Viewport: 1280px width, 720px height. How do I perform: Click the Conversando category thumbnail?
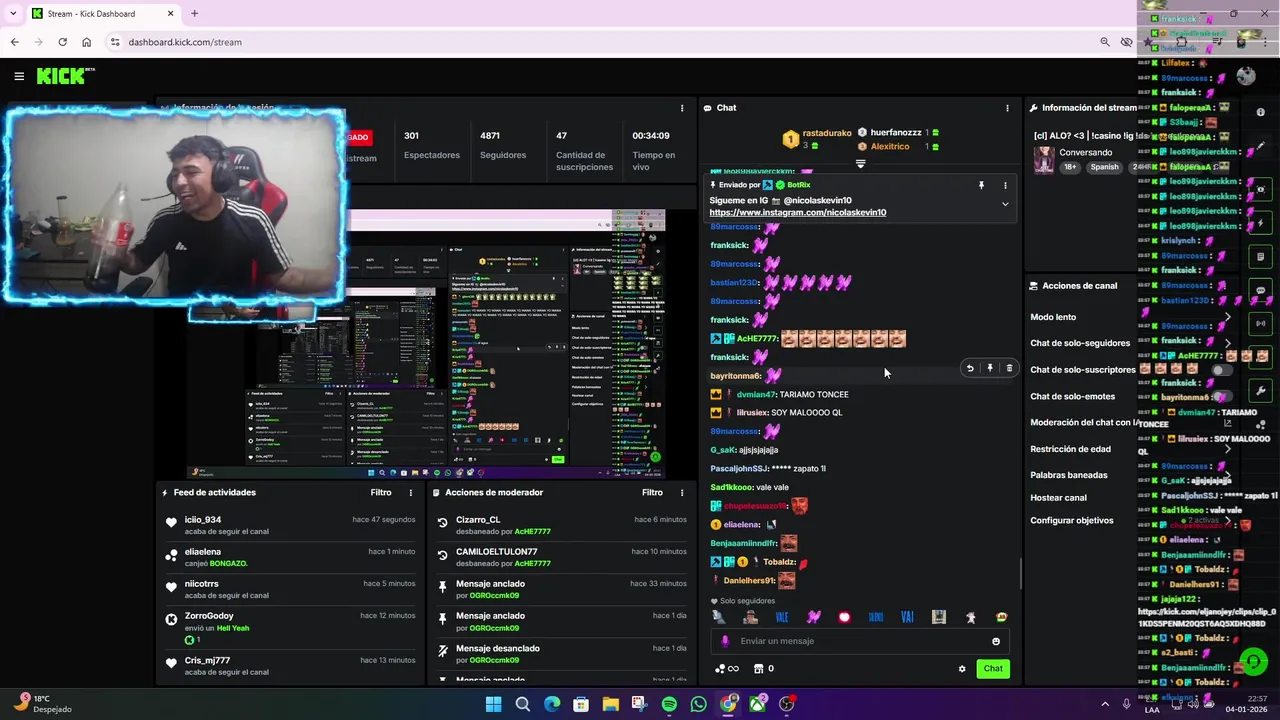1044,160
